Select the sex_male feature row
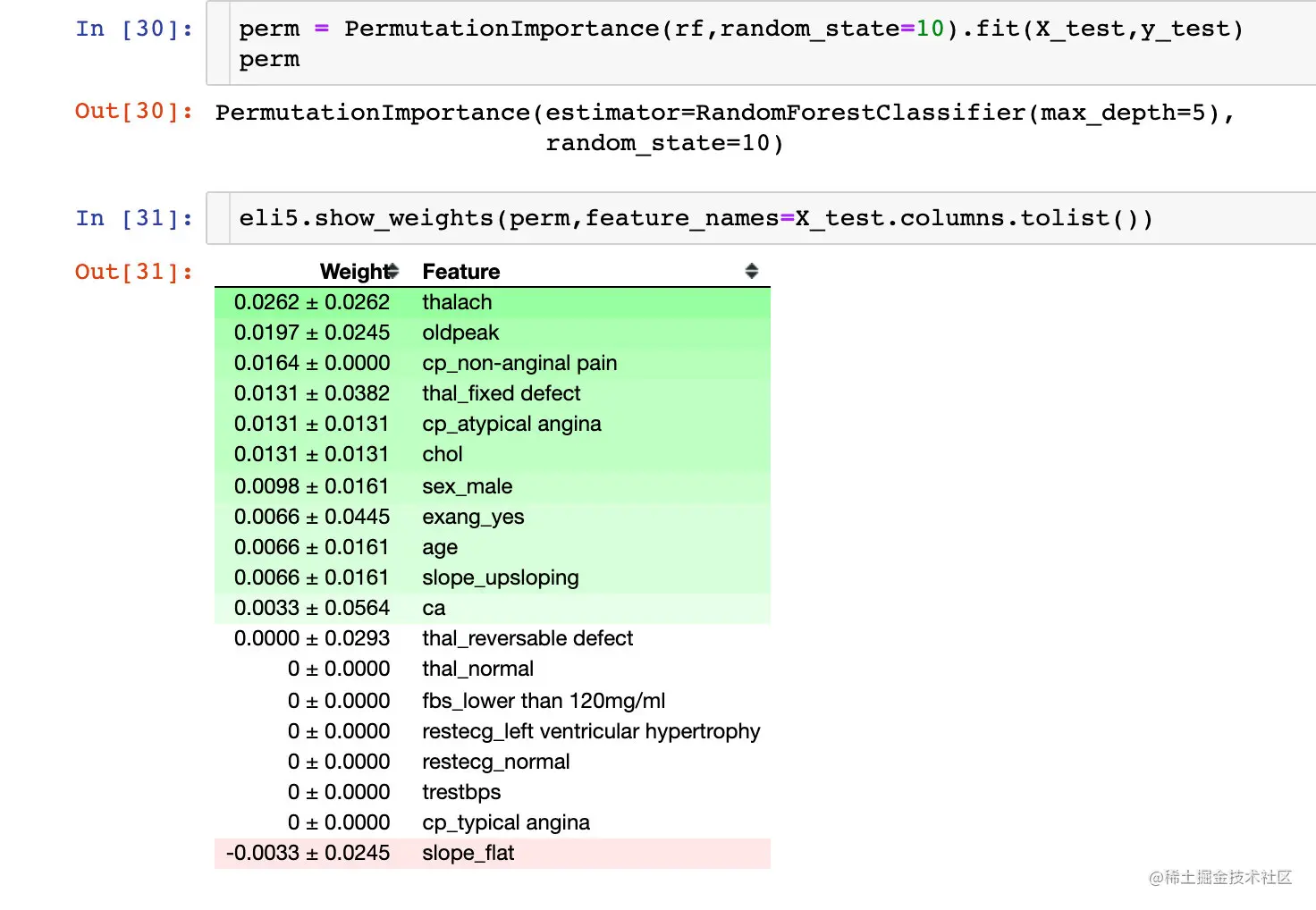This screenshot has height=910, width=1316. 493,486
